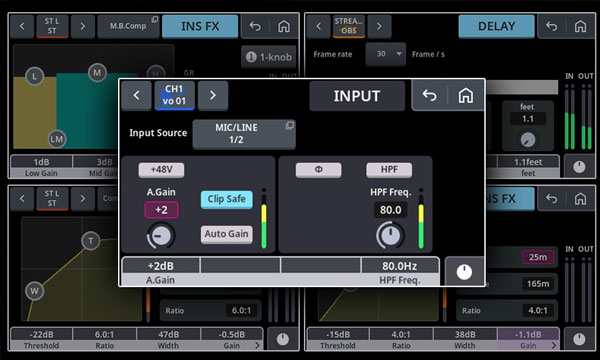Screen dimensions: 600x360
Task: Toggle the phase invert Φ button
Action: (x=318, y=170)
